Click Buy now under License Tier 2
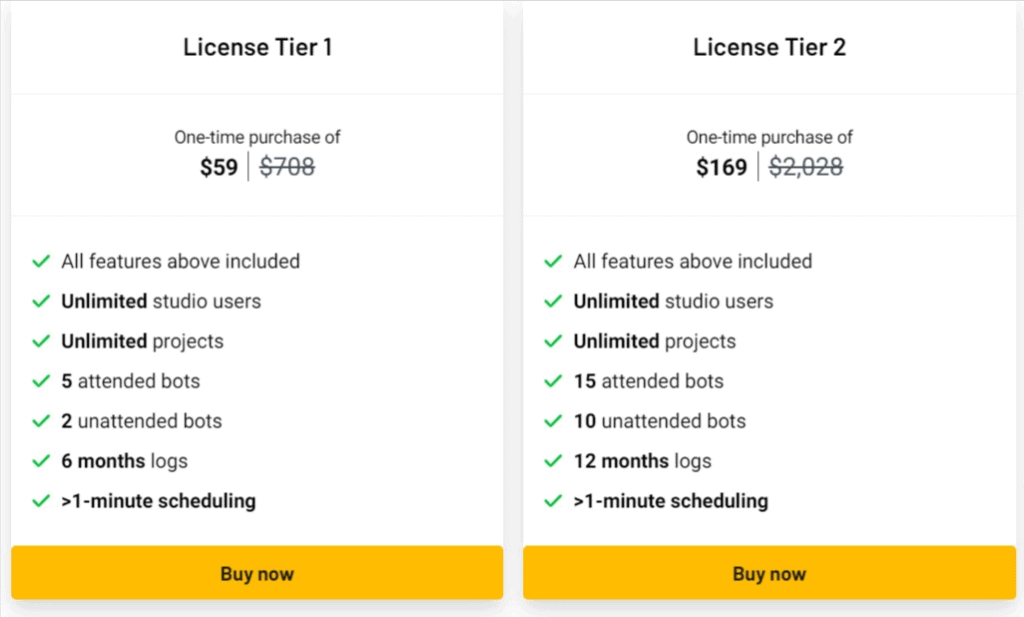The image size is (1024, 617). coord(769,573)
